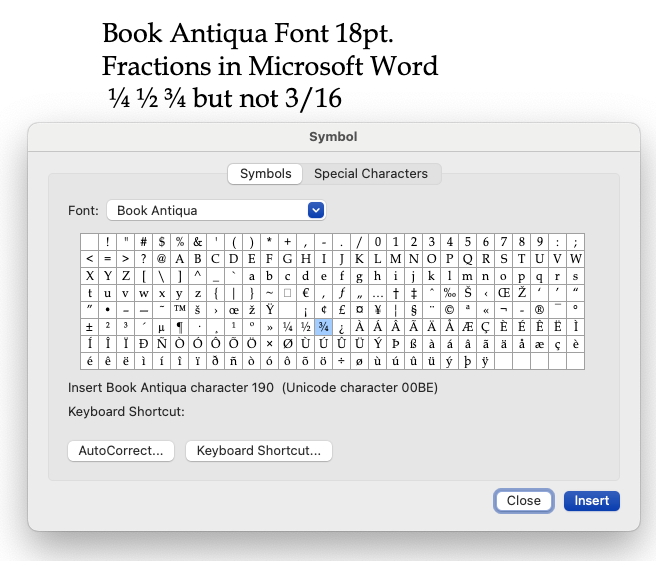Screen dimensions: 656x561
Task: Select the € euro symbol cell
Action: click(305, 293)
